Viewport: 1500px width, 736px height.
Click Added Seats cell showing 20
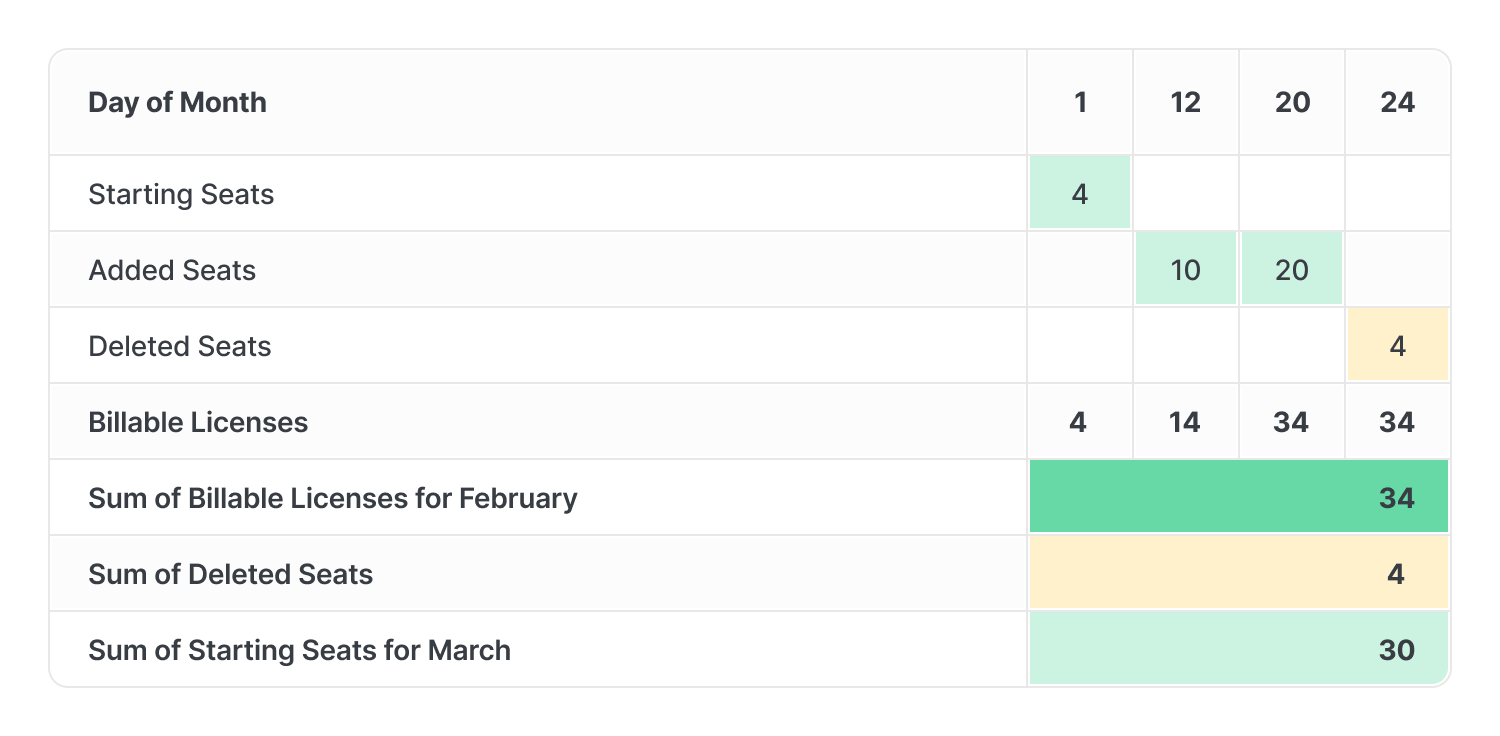click(1292, 269)
